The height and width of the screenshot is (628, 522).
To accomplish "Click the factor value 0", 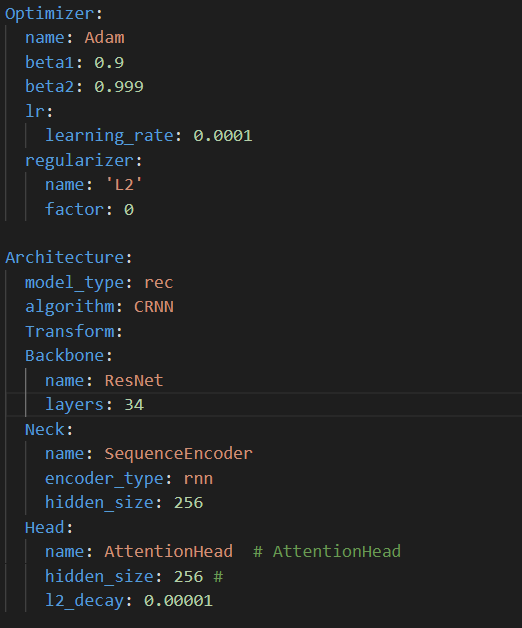I will pyautogui.click(x=129, y=210).
